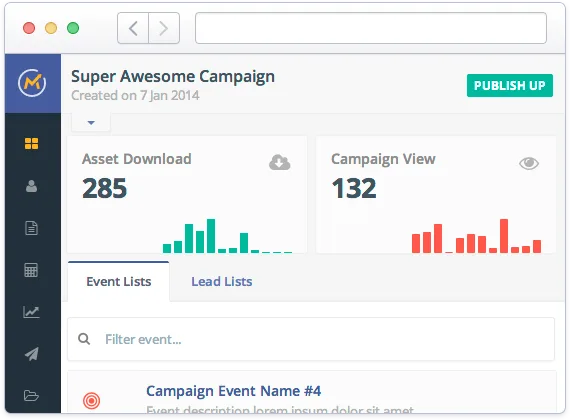
Task: Open the document pages icon in sidebar
Action: tap(31, 228)
